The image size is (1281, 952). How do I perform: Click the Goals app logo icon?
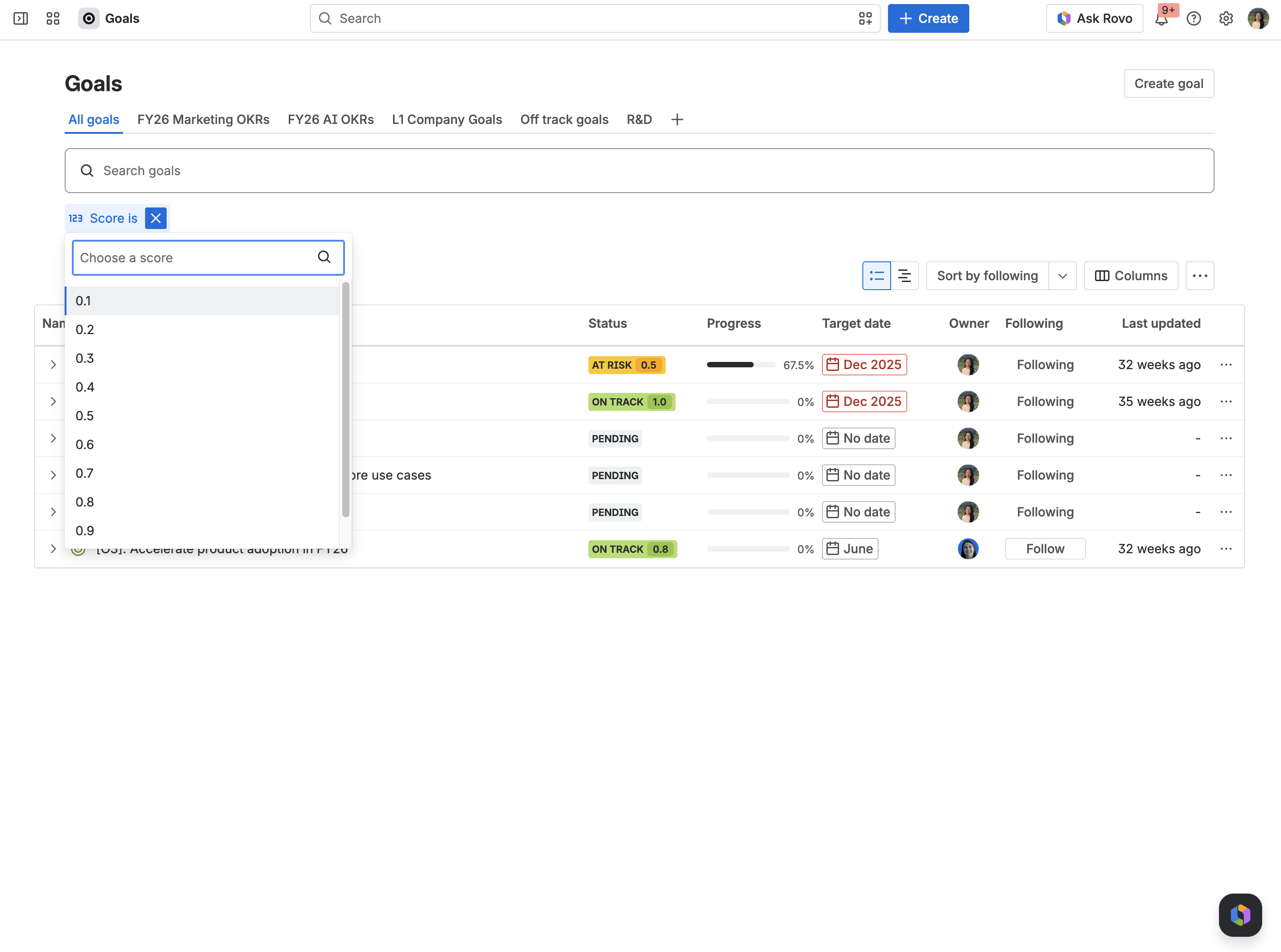89,18
